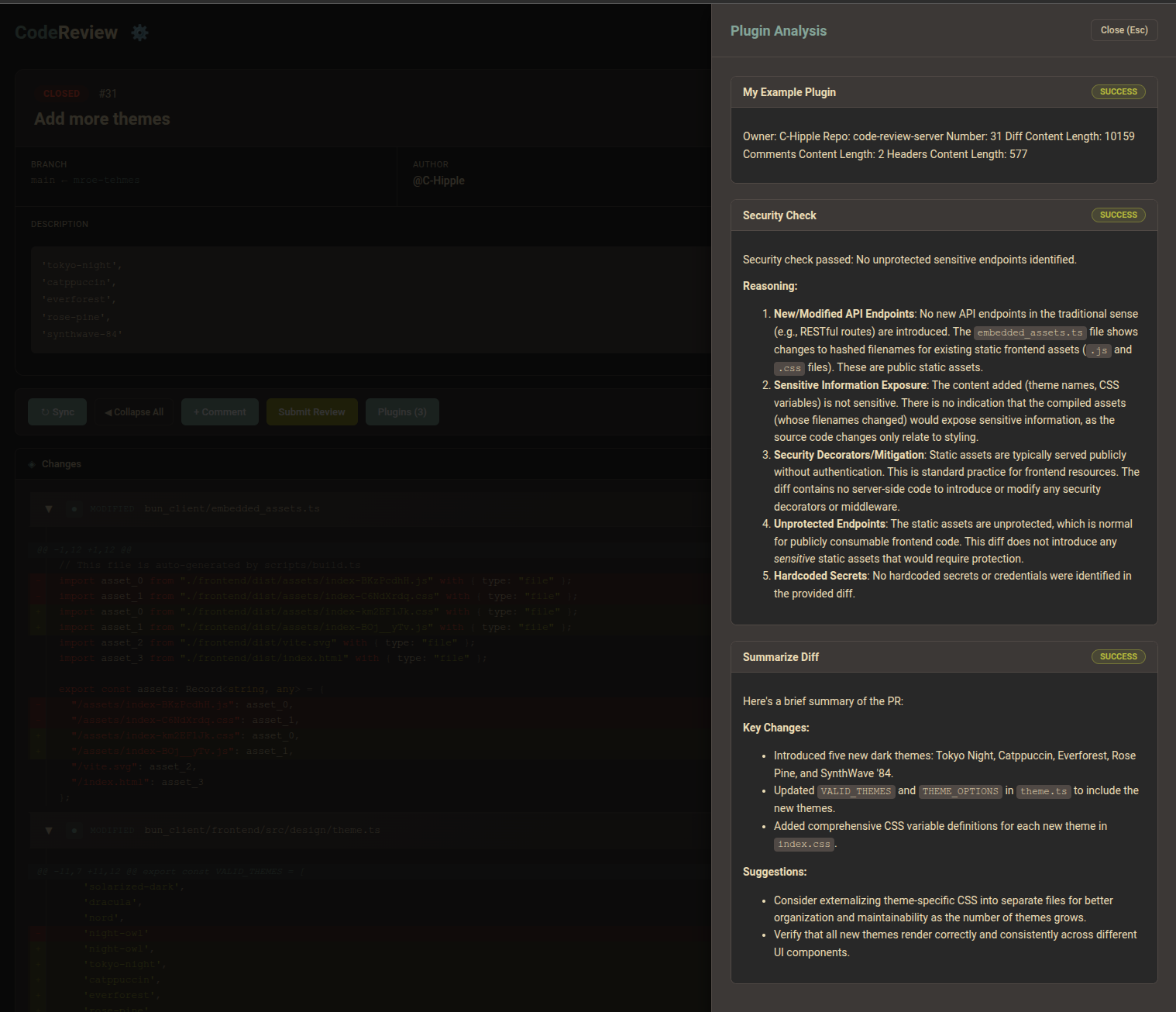Click Submit Review button

[311, 412]
